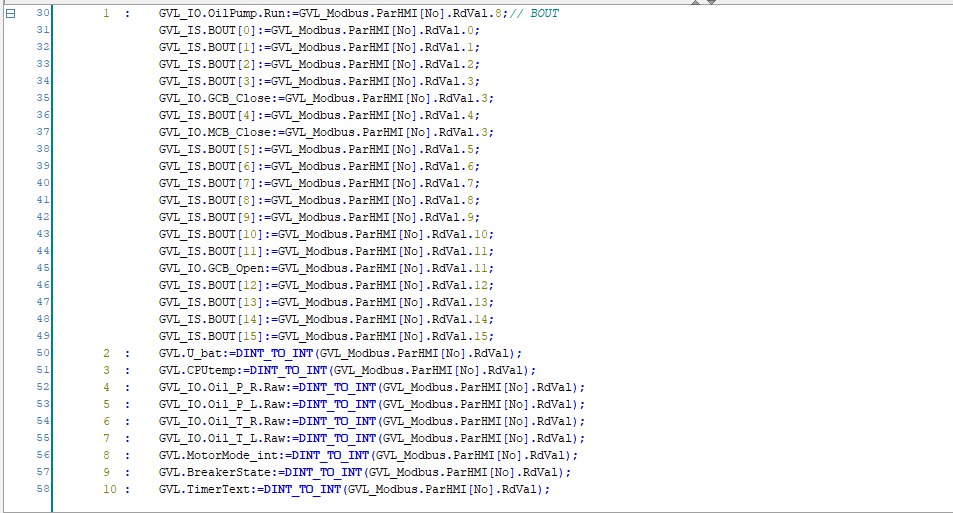The image size is (953, 513).
Task: Click the GVL_IO.GCB_Open assignment line
Action: (x=326, y=269)
